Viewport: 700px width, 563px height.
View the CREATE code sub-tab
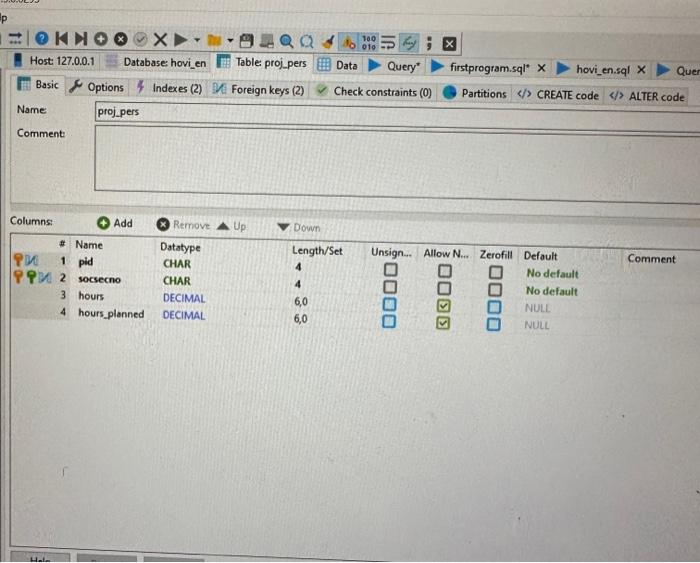point(558,95)
